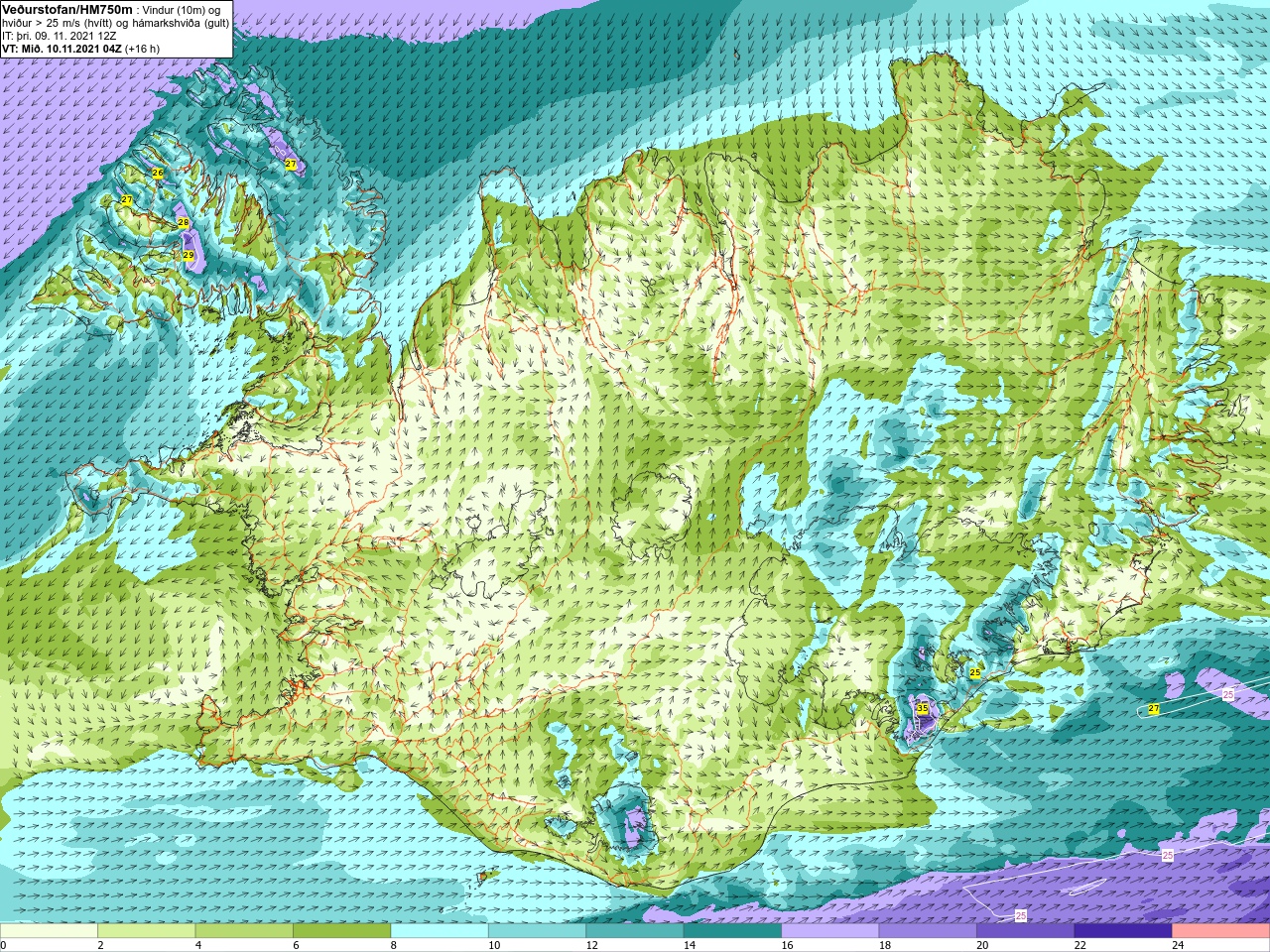Select the "(+16 h)" forecast offset text
This screenshot has height=952, width=1270.
[142, 49]
